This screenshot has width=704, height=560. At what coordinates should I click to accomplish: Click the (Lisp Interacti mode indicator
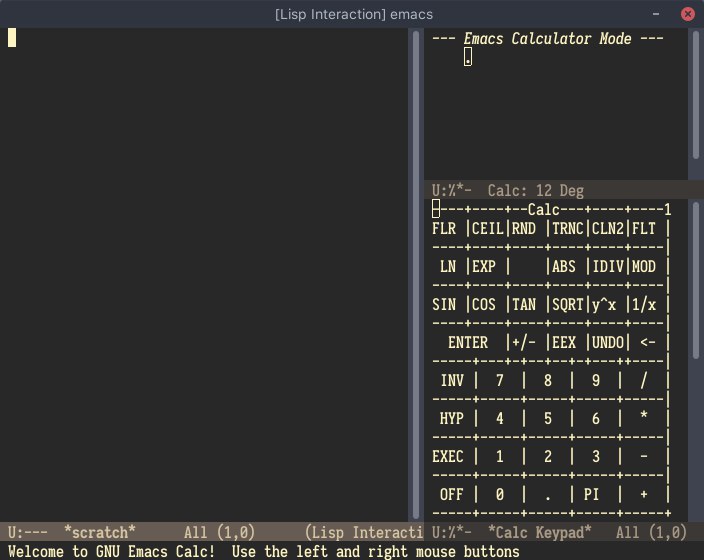click(364, 532)
